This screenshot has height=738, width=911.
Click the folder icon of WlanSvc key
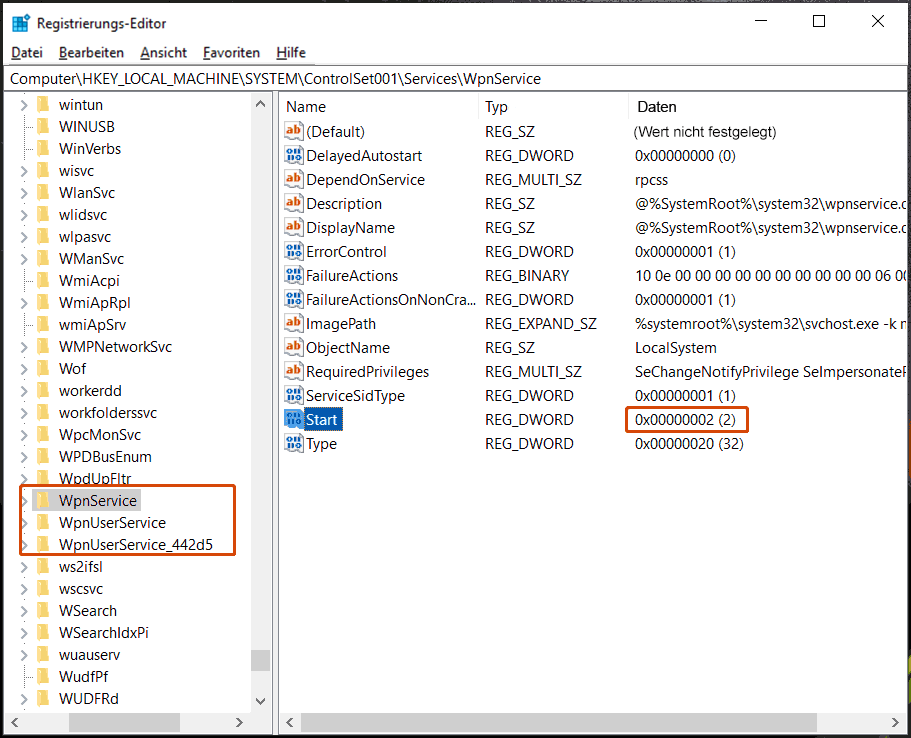point(43,192)
